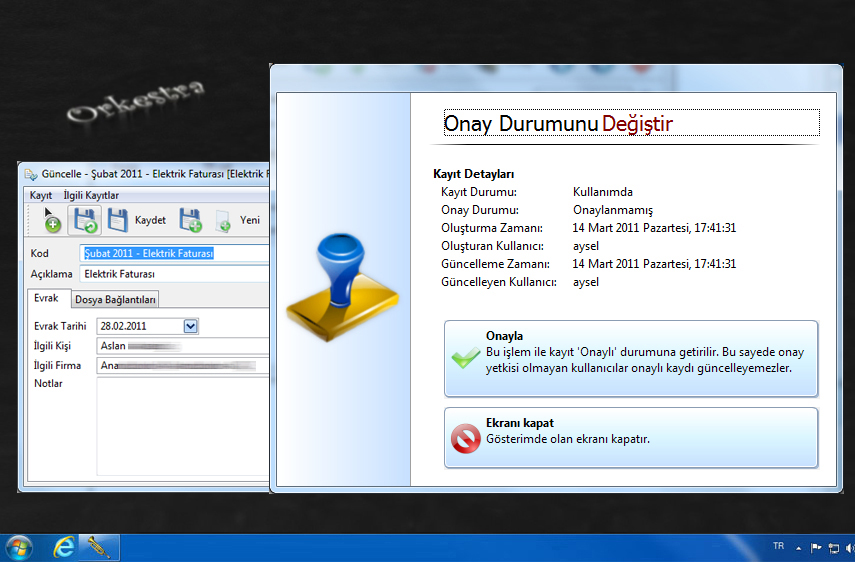The width and height of the screenshot is (855, 562).
Task: Open the İlgili Kayıtlar menu
Action: pos(91,195)
